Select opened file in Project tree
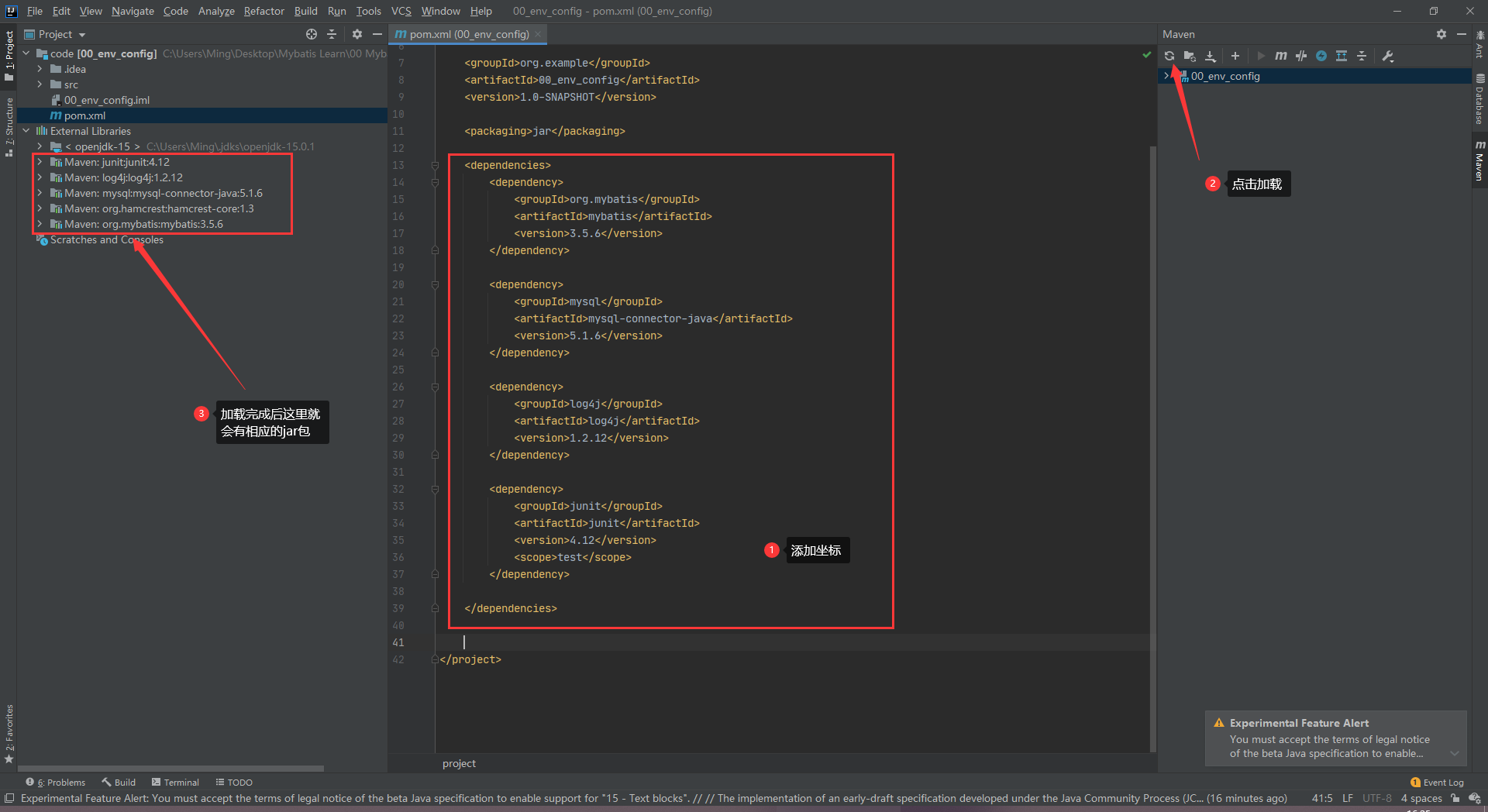 (x=312, y=34)
